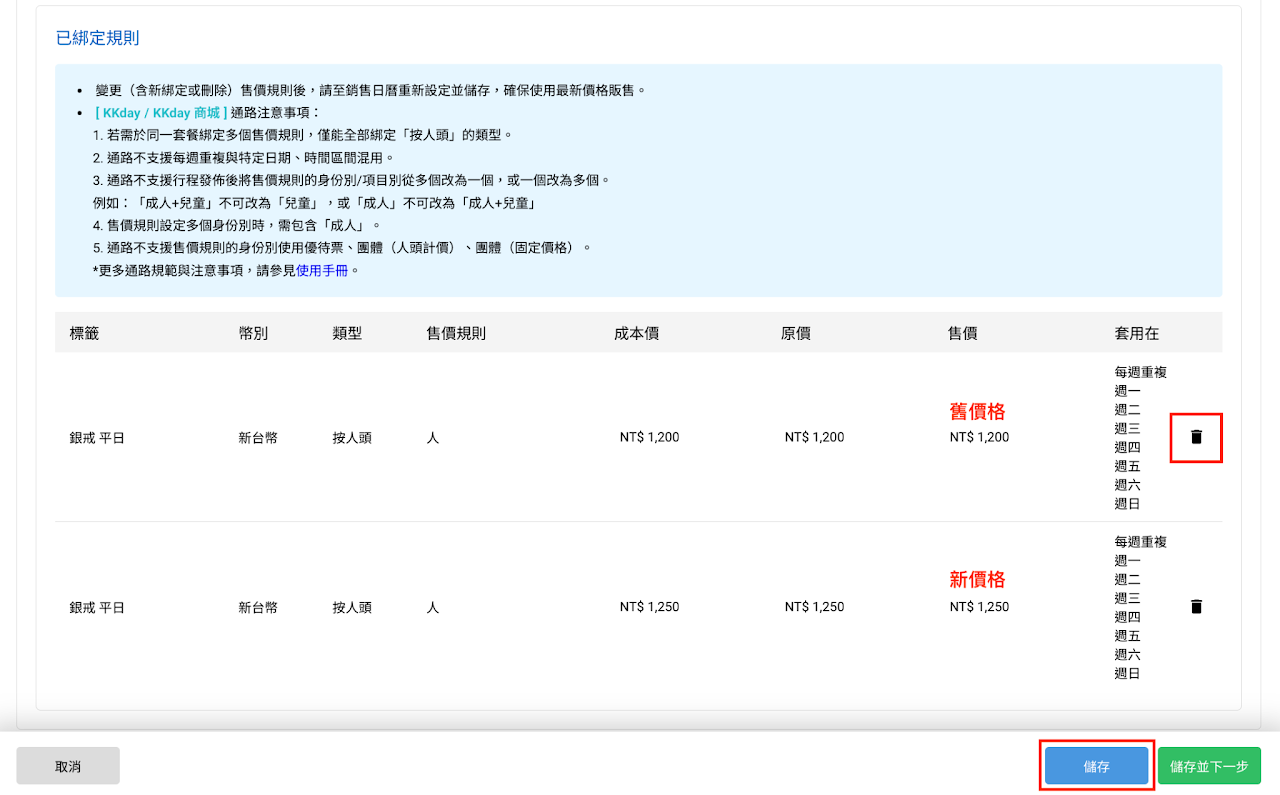
Task: Click 按人頭 in the NT$ 1,200 row
Action: pyautogui.click(x=352, y=438)
